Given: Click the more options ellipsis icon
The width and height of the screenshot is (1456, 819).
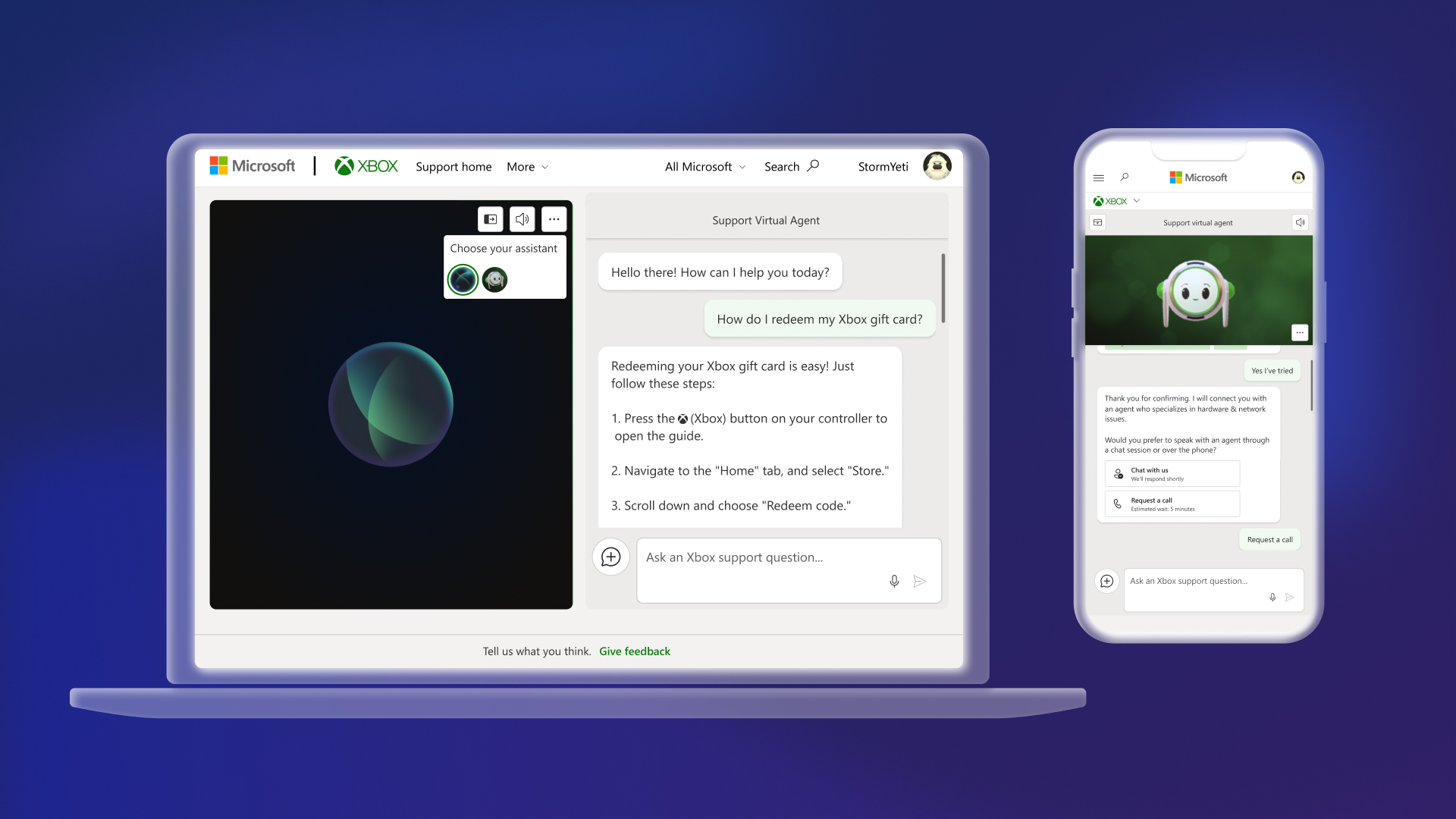Looking at the screenshot, I should [553, 218].
